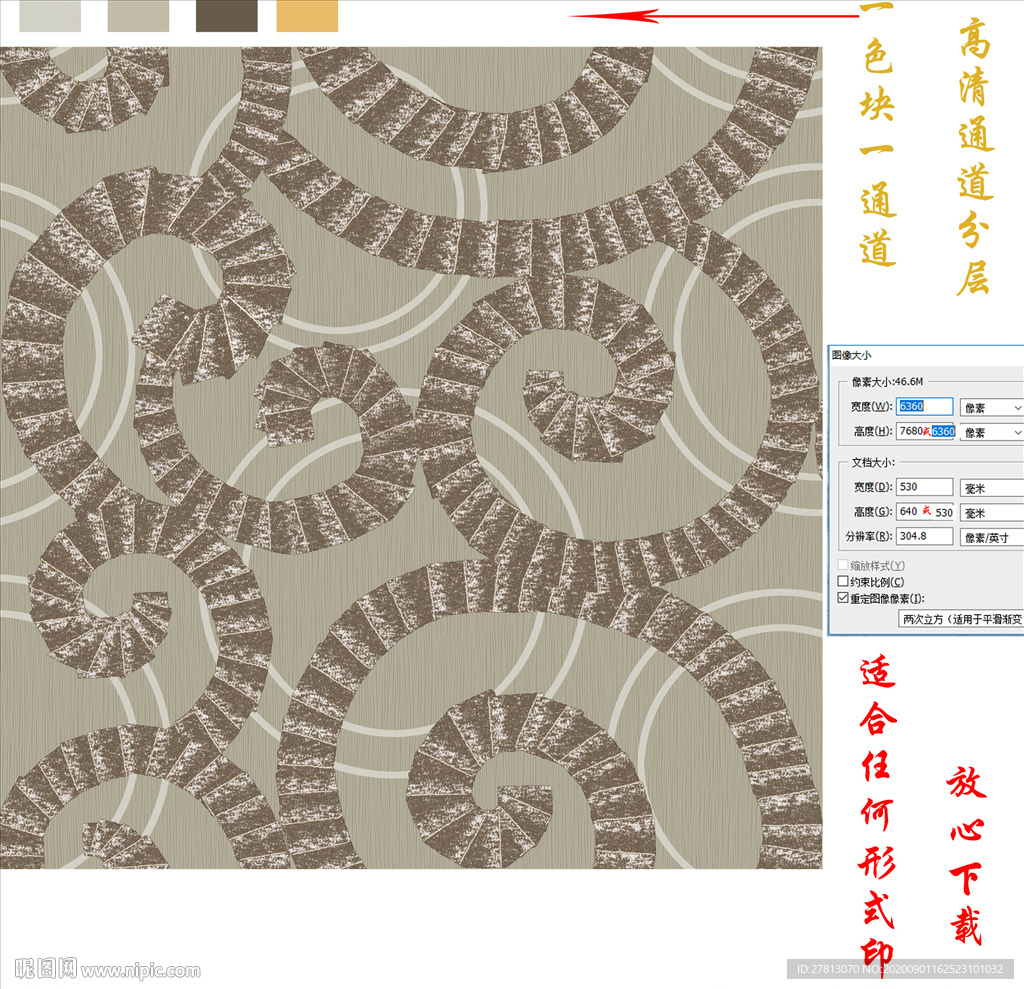Enable the 约束比例 checkbox
Screen dimensions: 1024x989
(843, 581)
